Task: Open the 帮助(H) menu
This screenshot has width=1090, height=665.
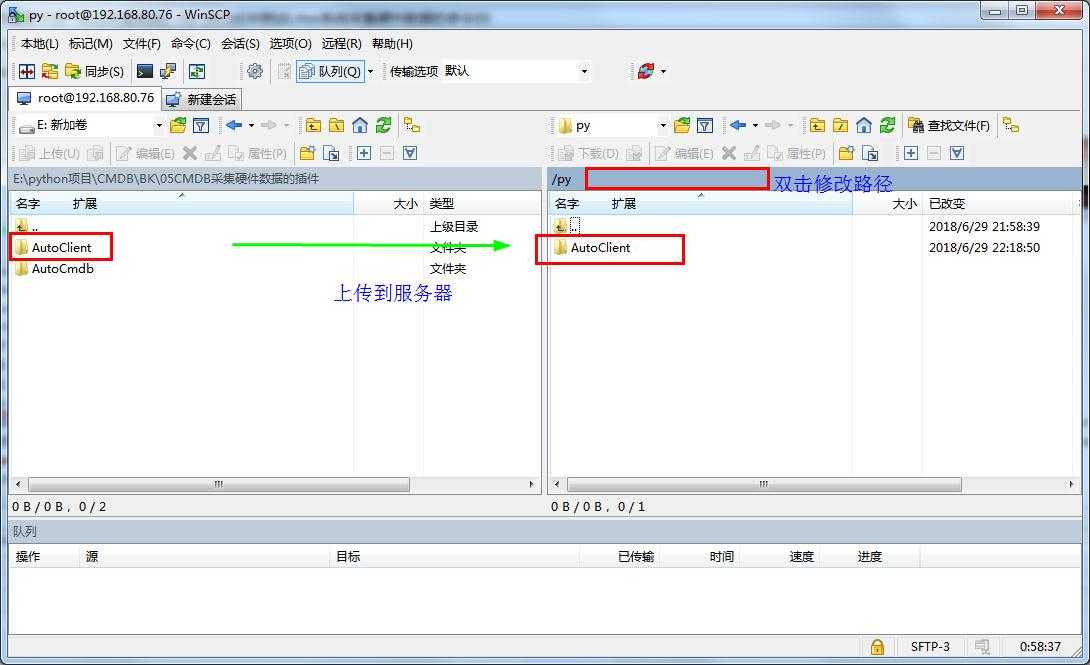Action: 392,44
